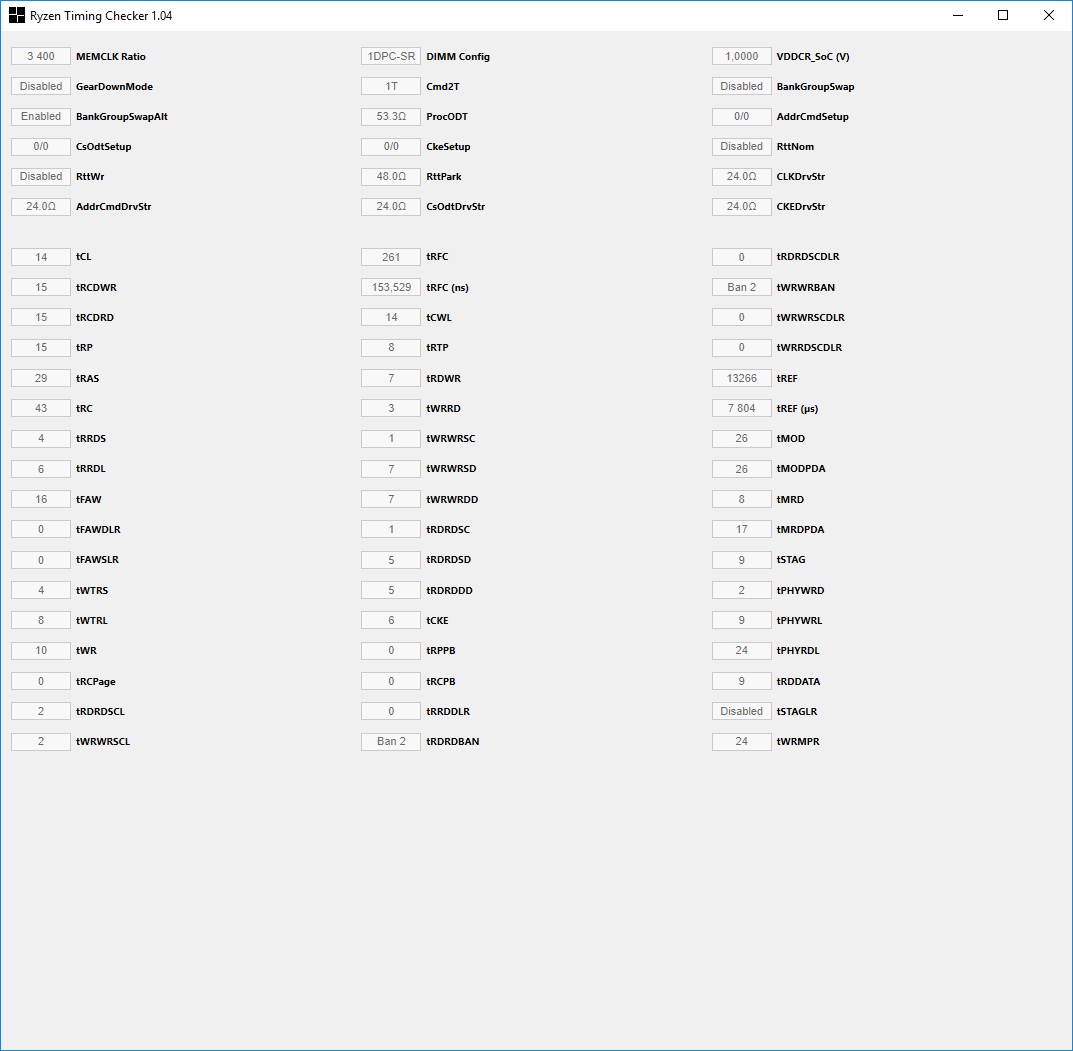Click the tFAWDLR label text
This screenshot has height=1051, width=1073.
(98, 530)
